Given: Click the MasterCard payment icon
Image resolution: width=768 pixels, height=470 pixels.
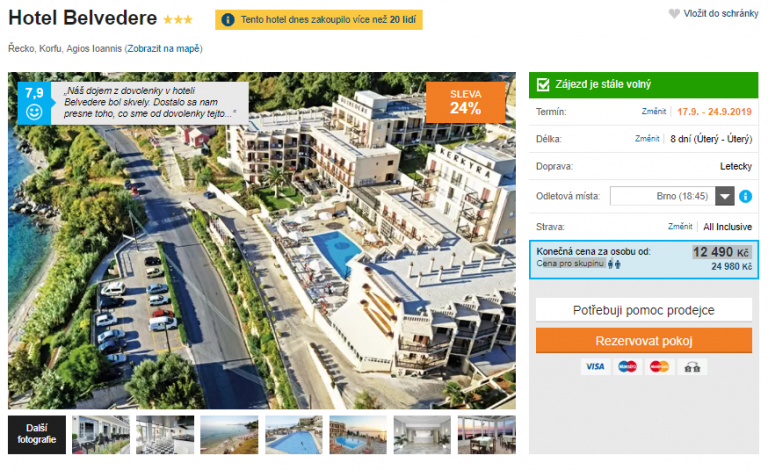Looking at the screenshot, I should (x=659, y=367).
